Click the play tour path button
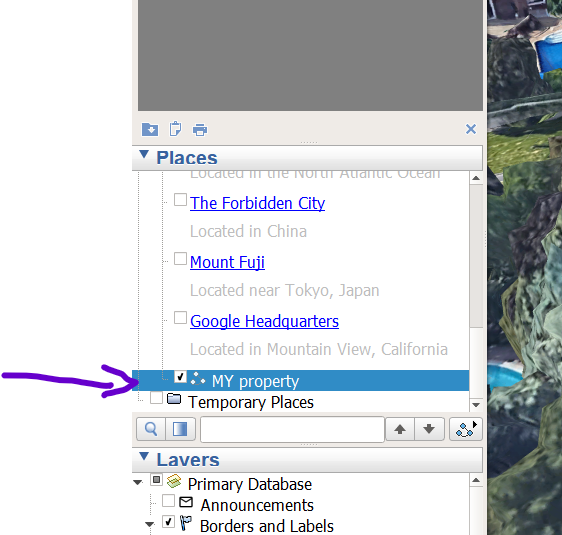 (466, 429)
